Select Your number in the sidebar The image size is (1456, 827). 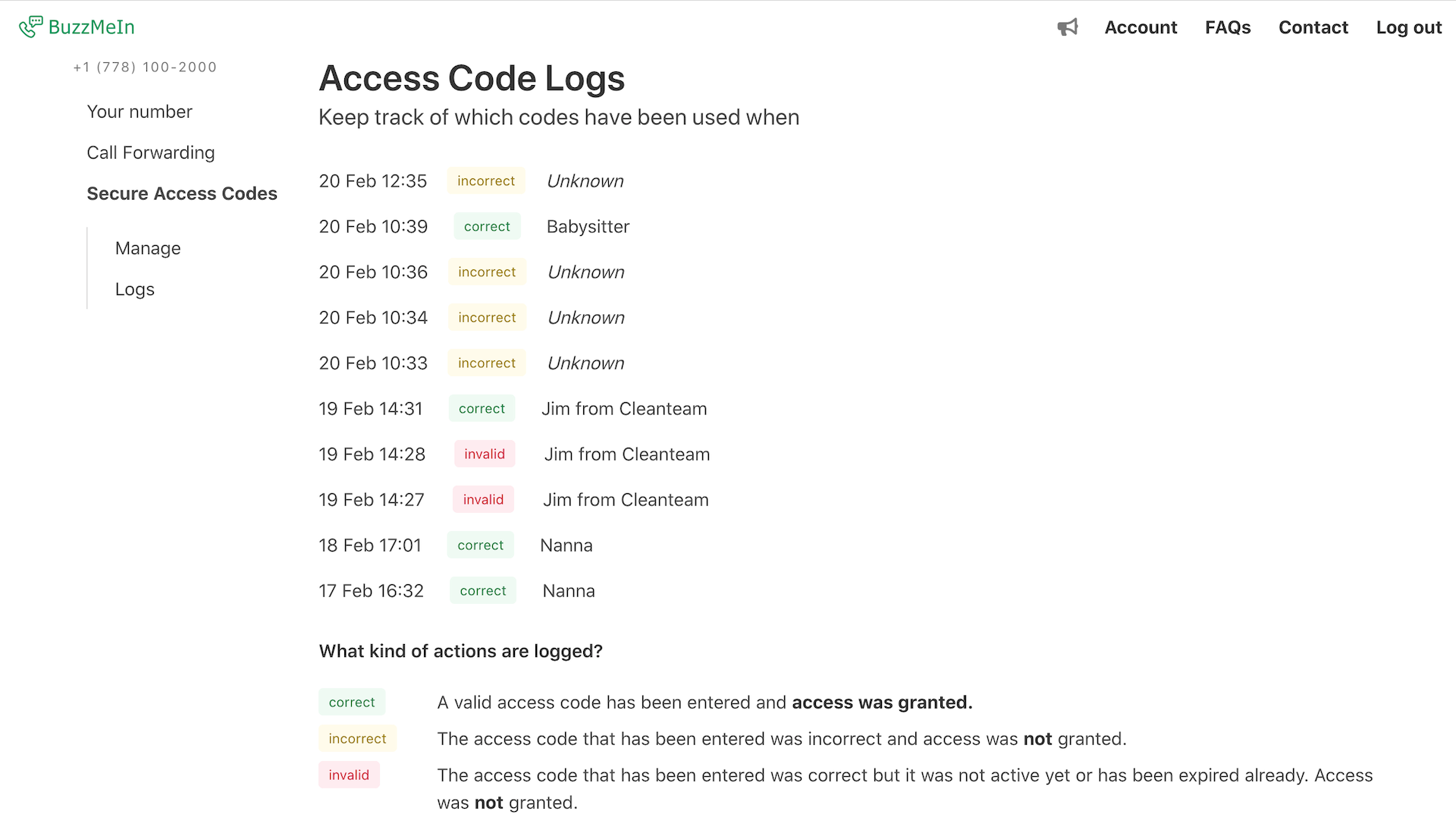pos(140,112)
